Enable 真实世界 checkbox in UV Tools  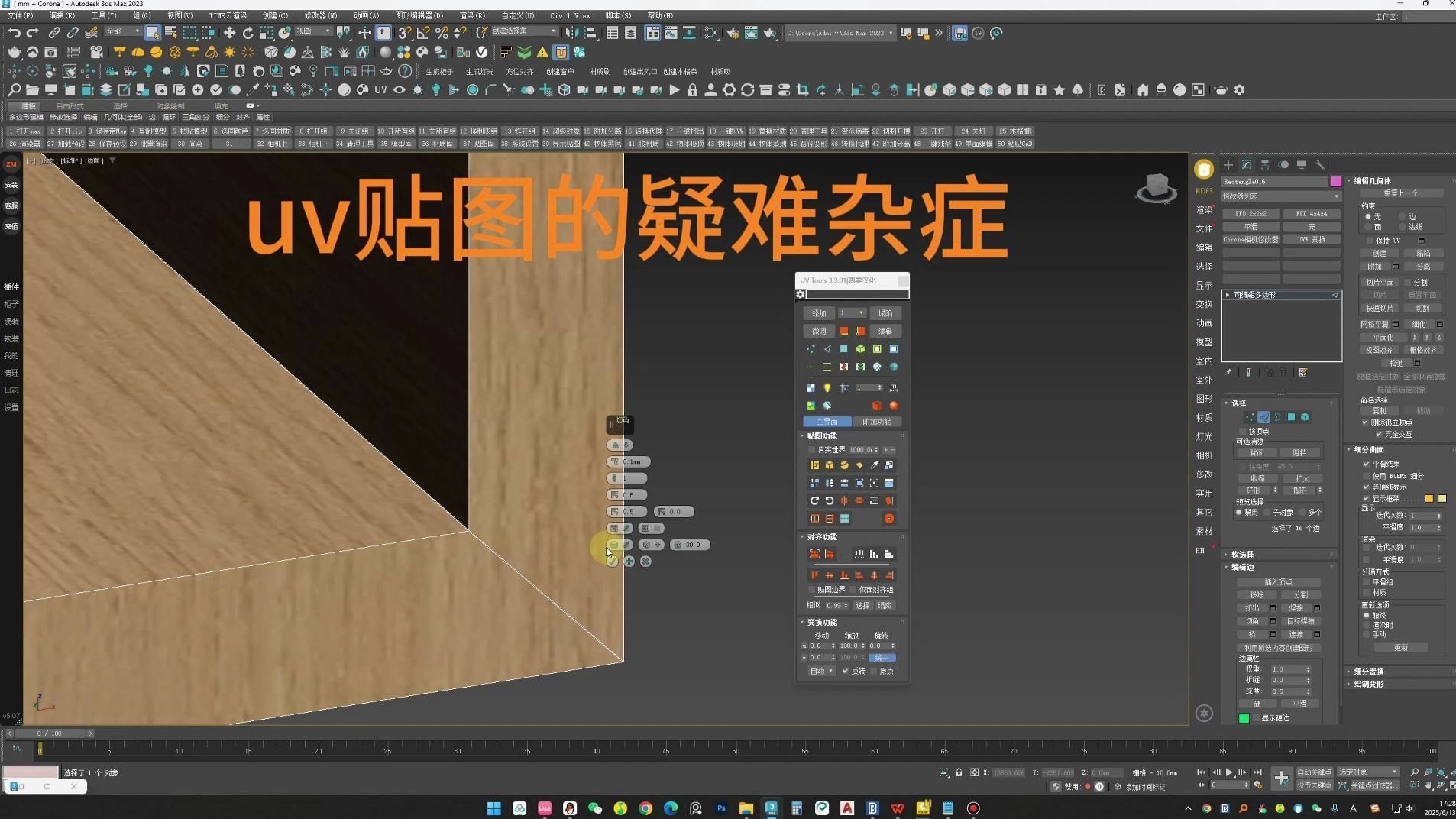tap(812, 450)
